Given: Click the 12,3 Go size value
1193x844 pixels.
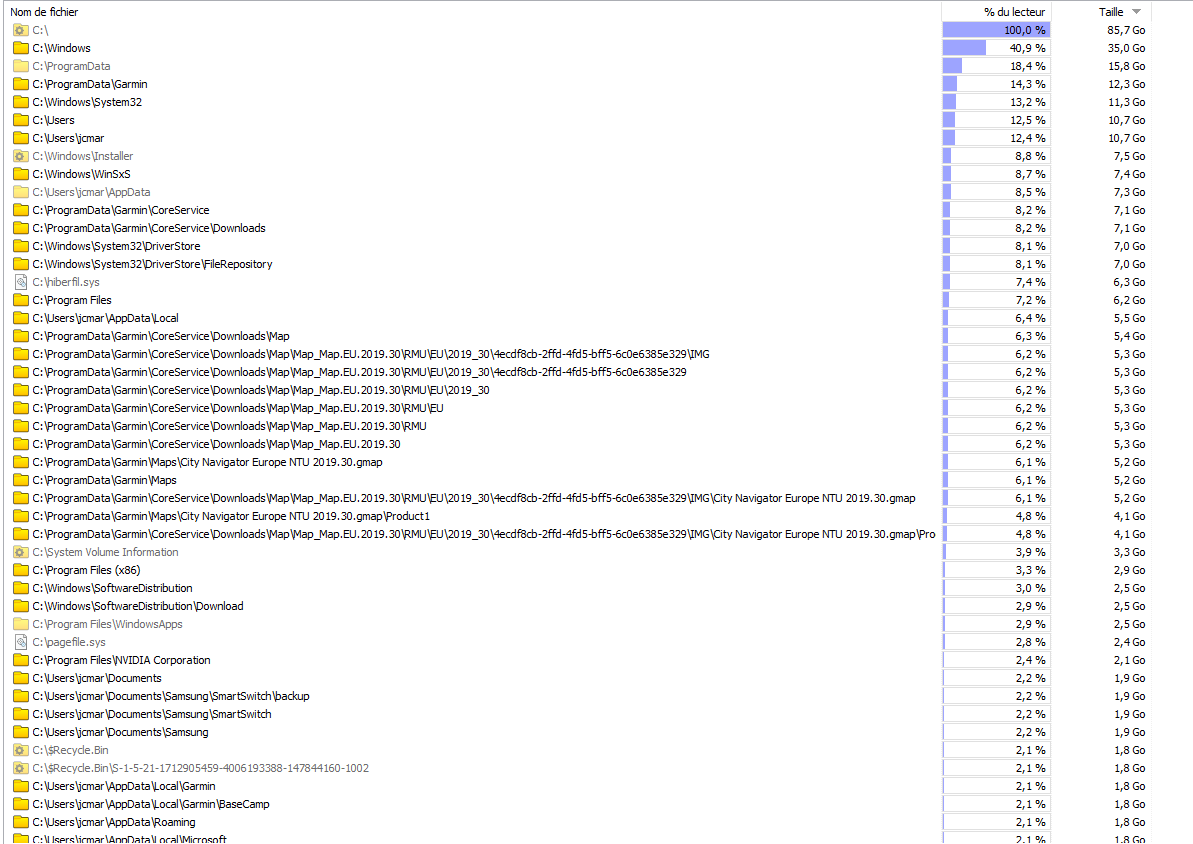Looking at the screenshot, I should pos(1126,84).
